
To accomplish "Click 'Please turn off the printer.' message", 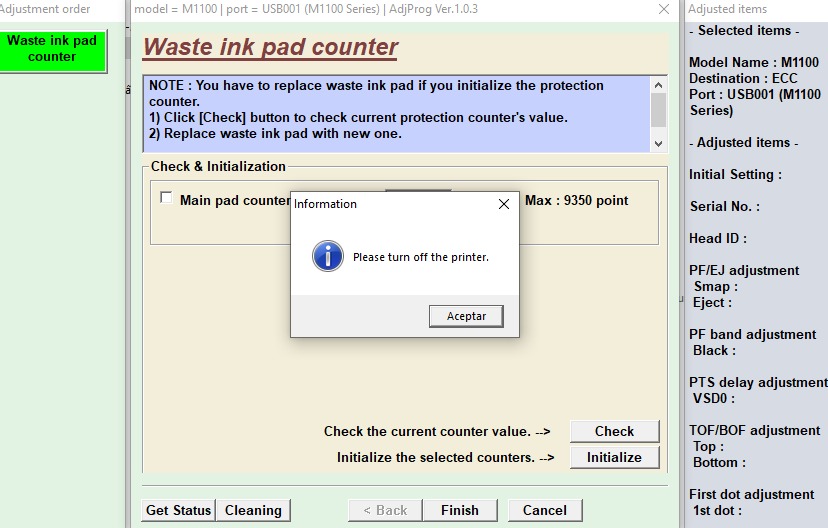I will (421, 257).
